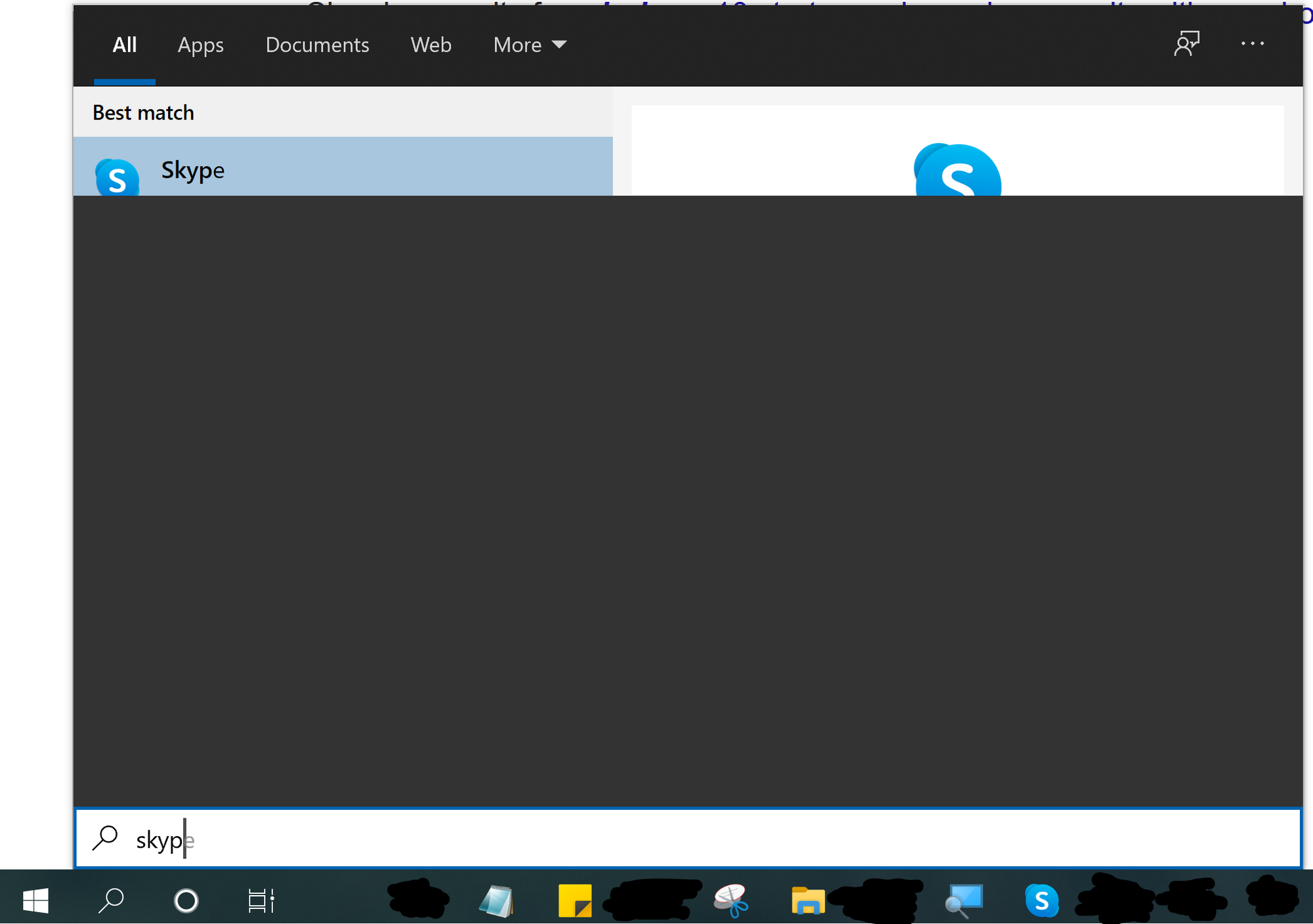Click the taskbar search magnifier icon
1313x924 pixels.
click(x=111, y=900)
